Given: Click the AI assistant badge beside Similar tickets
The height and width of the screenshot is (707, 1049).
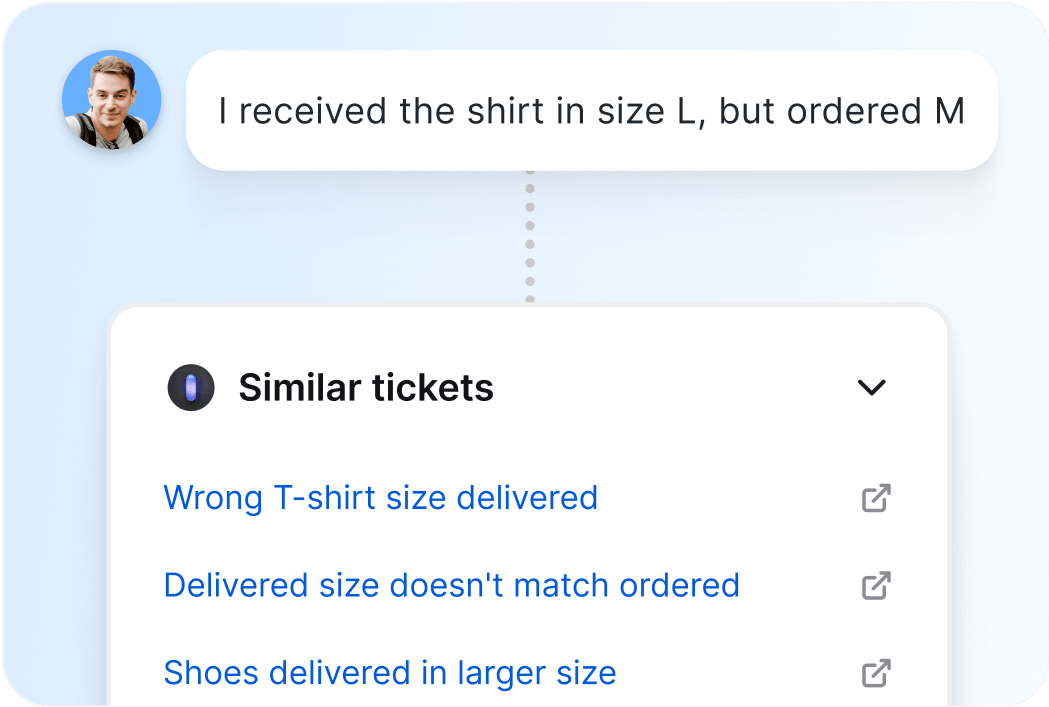Looking at the screenshot, I should [191, 387].
